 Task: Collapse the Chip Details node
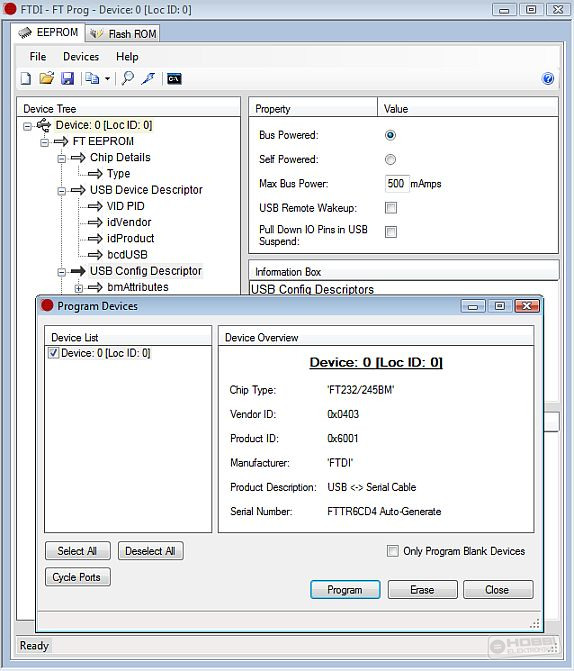(x=62, y=159)
